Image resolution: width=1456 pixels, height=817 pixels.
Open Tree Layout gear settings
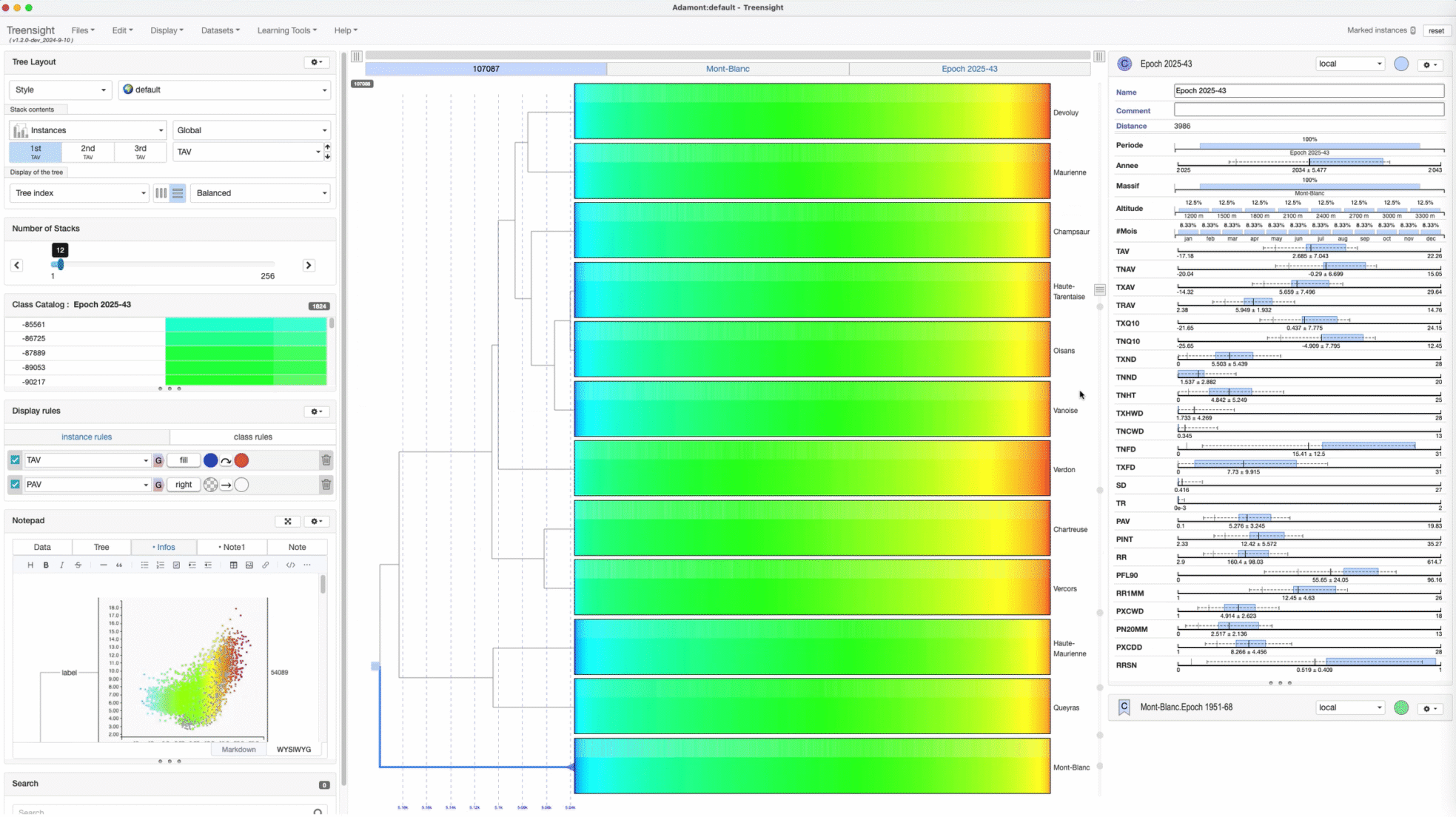(316, 62)
